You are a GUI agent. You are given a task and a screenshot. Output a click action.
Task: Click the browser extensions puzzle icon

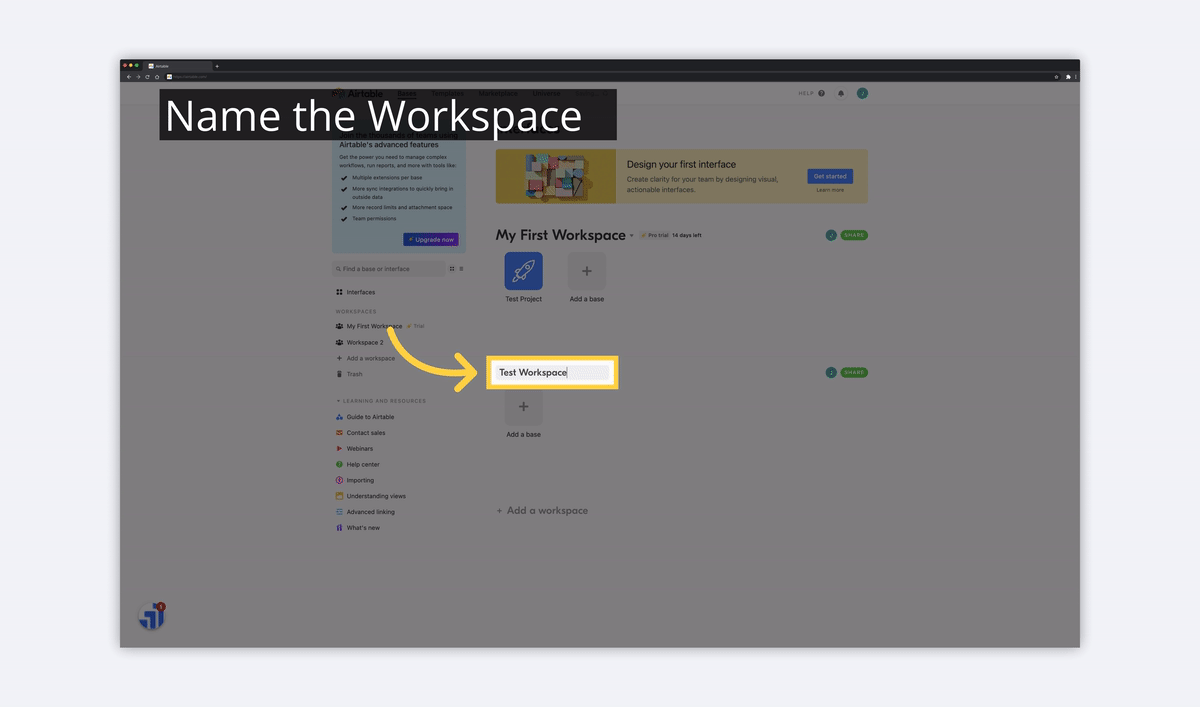[x=1068, y=76]
